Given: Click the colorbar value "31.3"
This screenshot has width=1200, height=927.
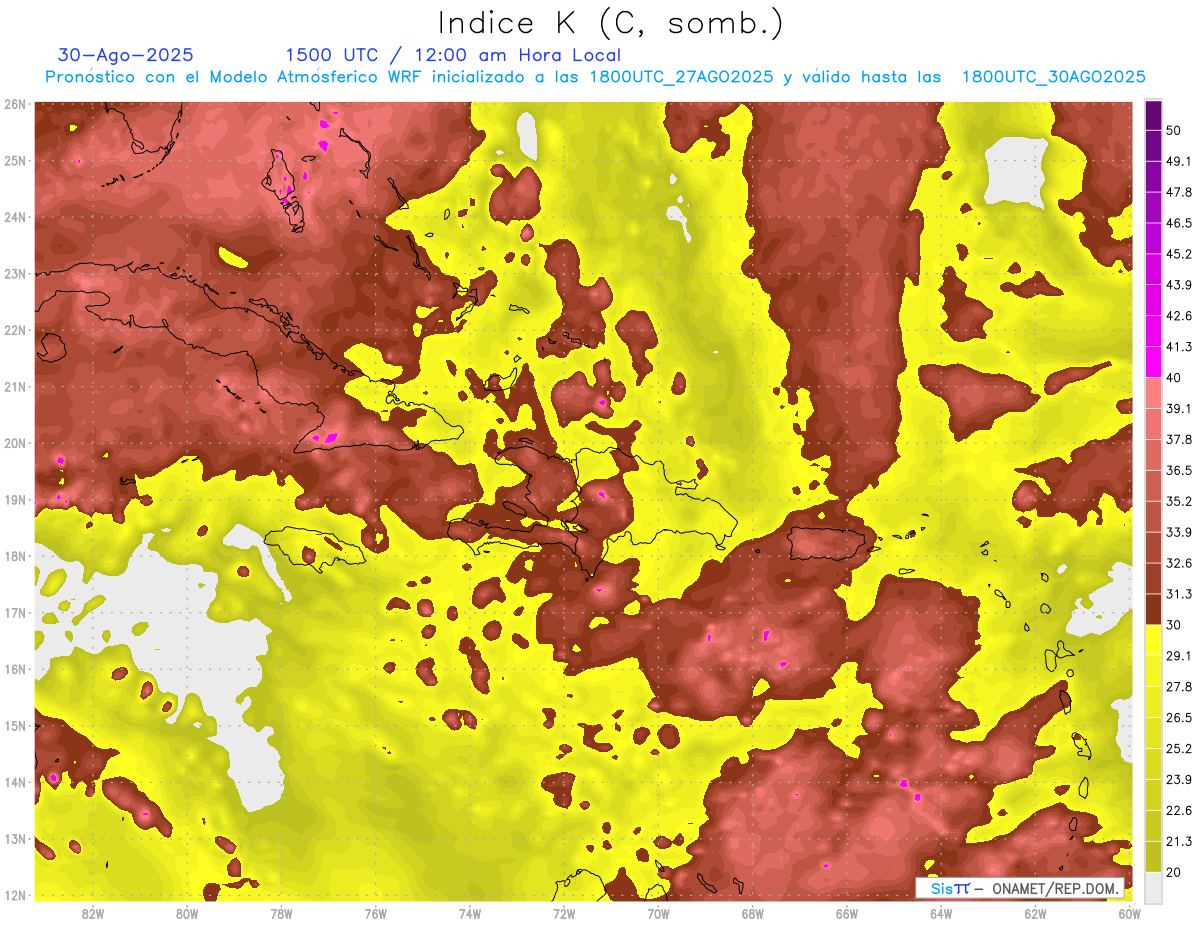Looking at the screenshot, I should coord(1178,594).
